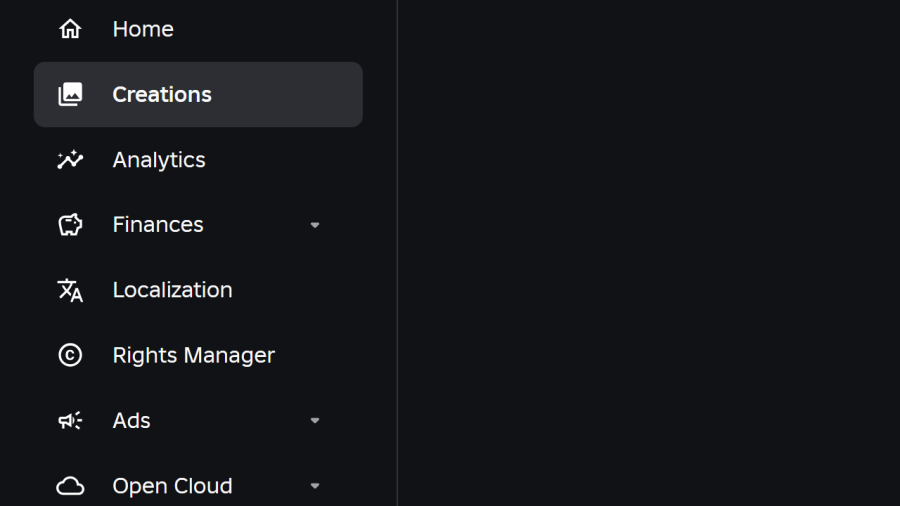Image resolution: width=900 pixels, height=506 pixels.
Task: Go to the Home text label
Action: click(143, 29)
